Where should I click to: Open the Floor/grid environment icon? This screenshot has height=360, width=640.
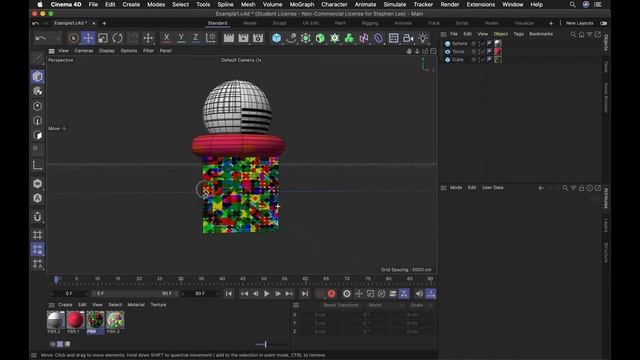pos(393,38)
